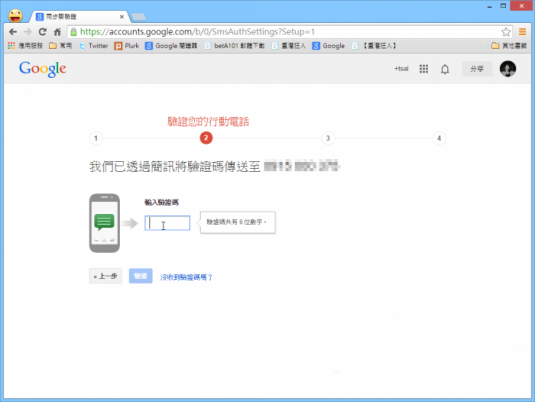Open the Plurk bookmark
The height and width of the screenshot is (402, 535).
pyautogui.click(x=127, y=45)
